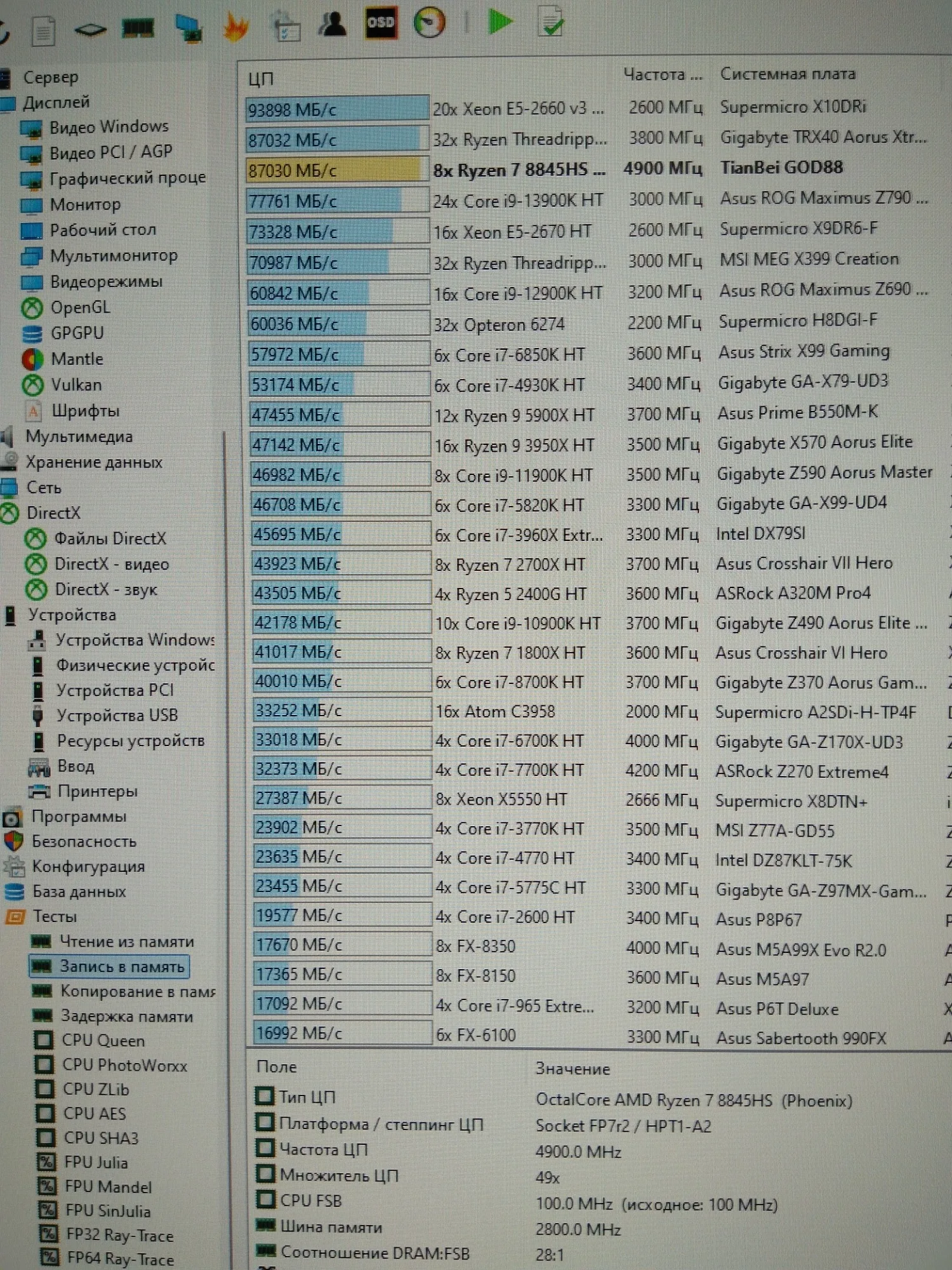The height and width of the screenshot is (1270, 952).
Task: Open DirectX - видео page
Action: point(112,565)
